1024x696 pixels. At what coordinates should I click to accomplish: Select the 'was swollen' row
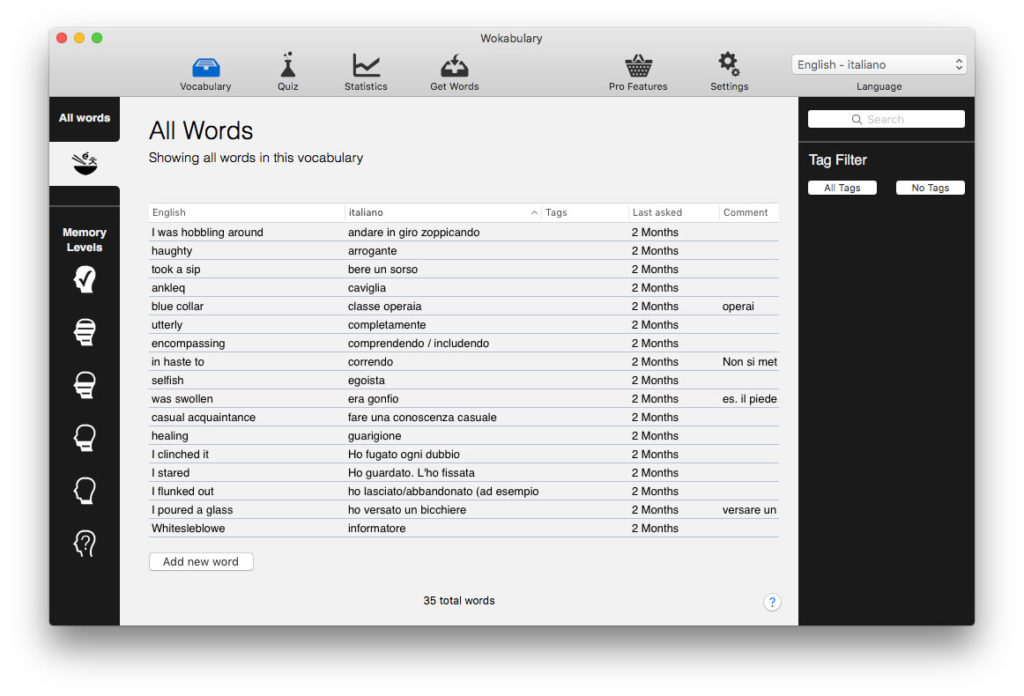(x=464, y=399)
